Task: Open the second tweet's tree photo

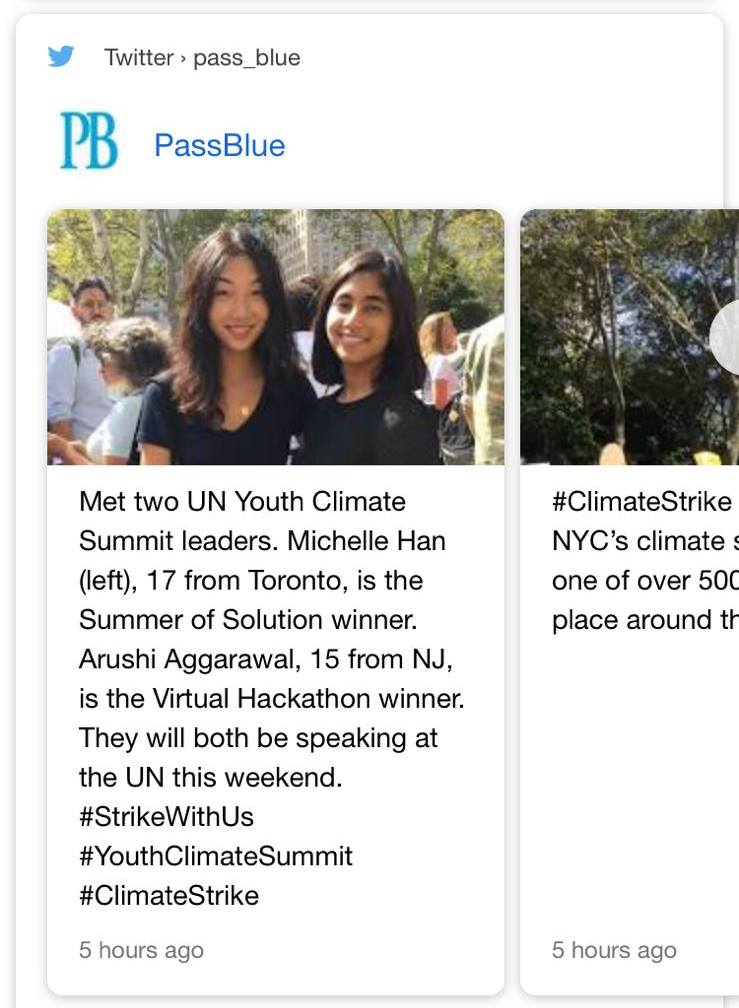Action: tap(629, 337)
